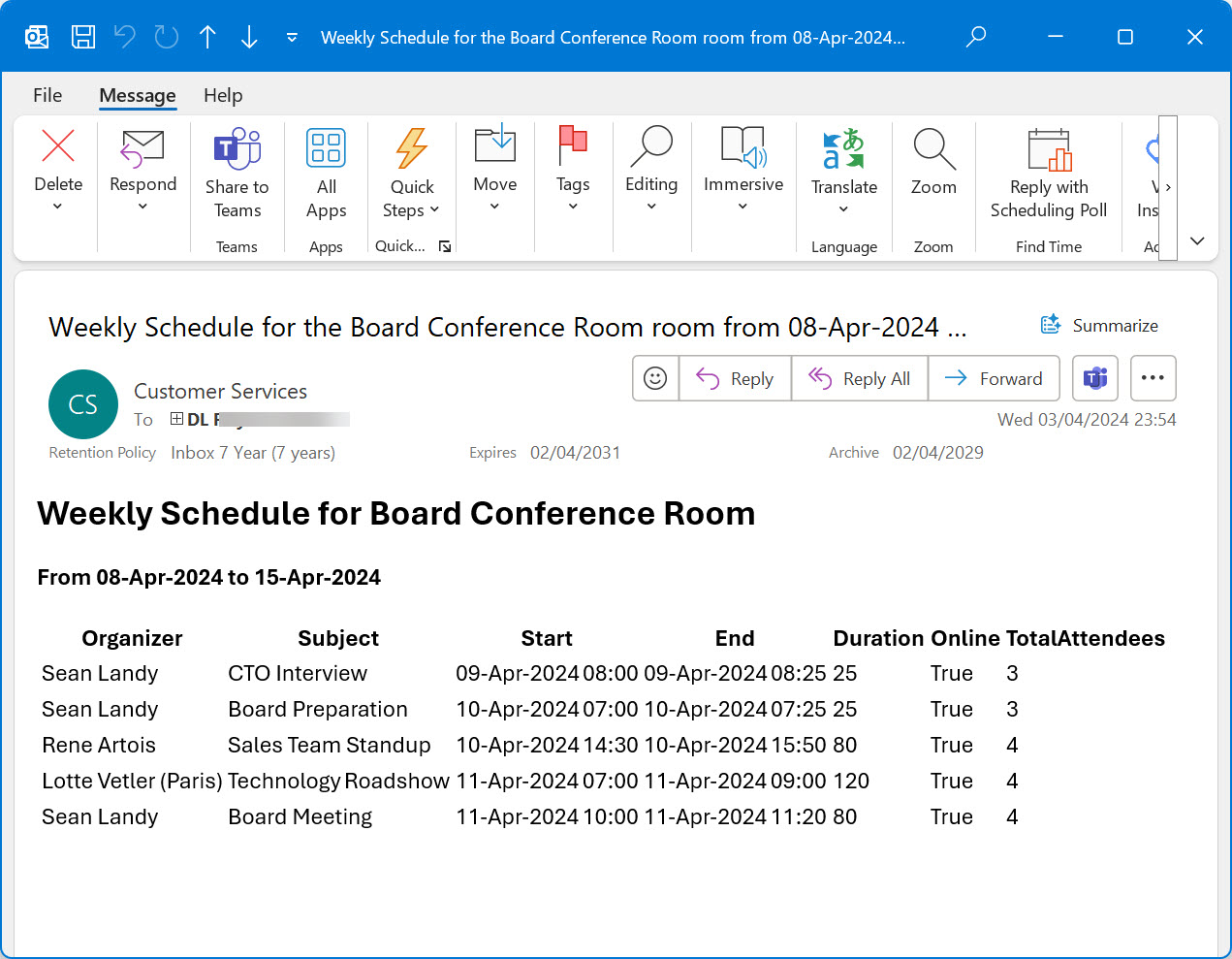Open the Immersive reader

point(742,175)
